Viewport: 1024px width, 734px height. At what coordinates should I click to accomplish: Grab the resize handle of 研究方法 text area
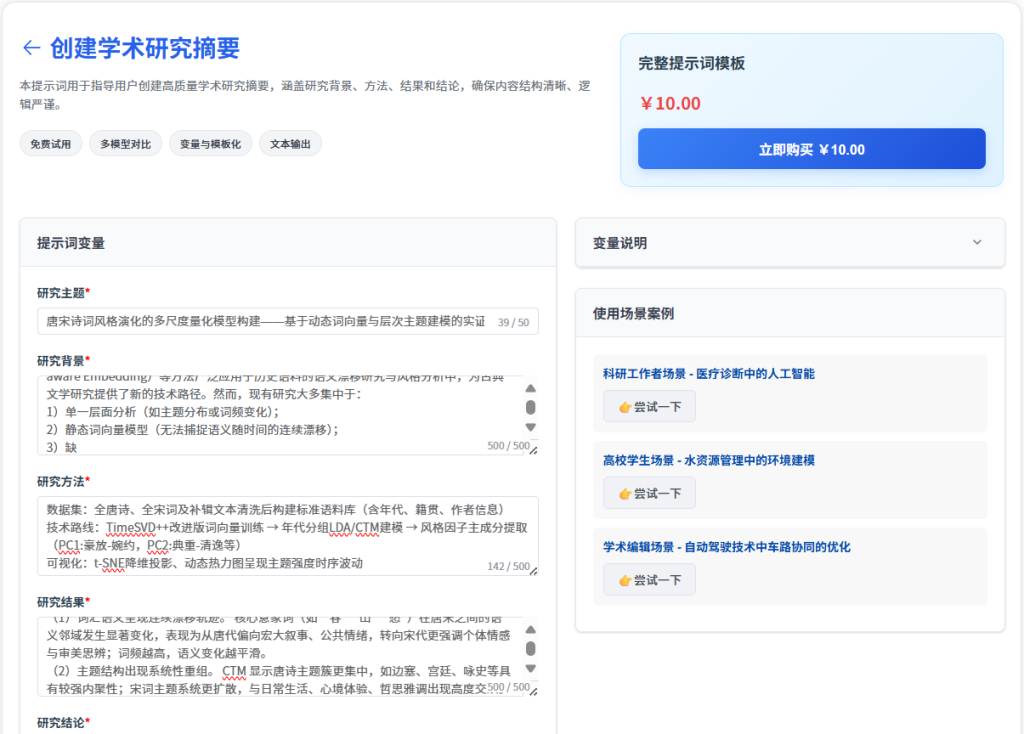pyautogui.click(x=533, y=570)
